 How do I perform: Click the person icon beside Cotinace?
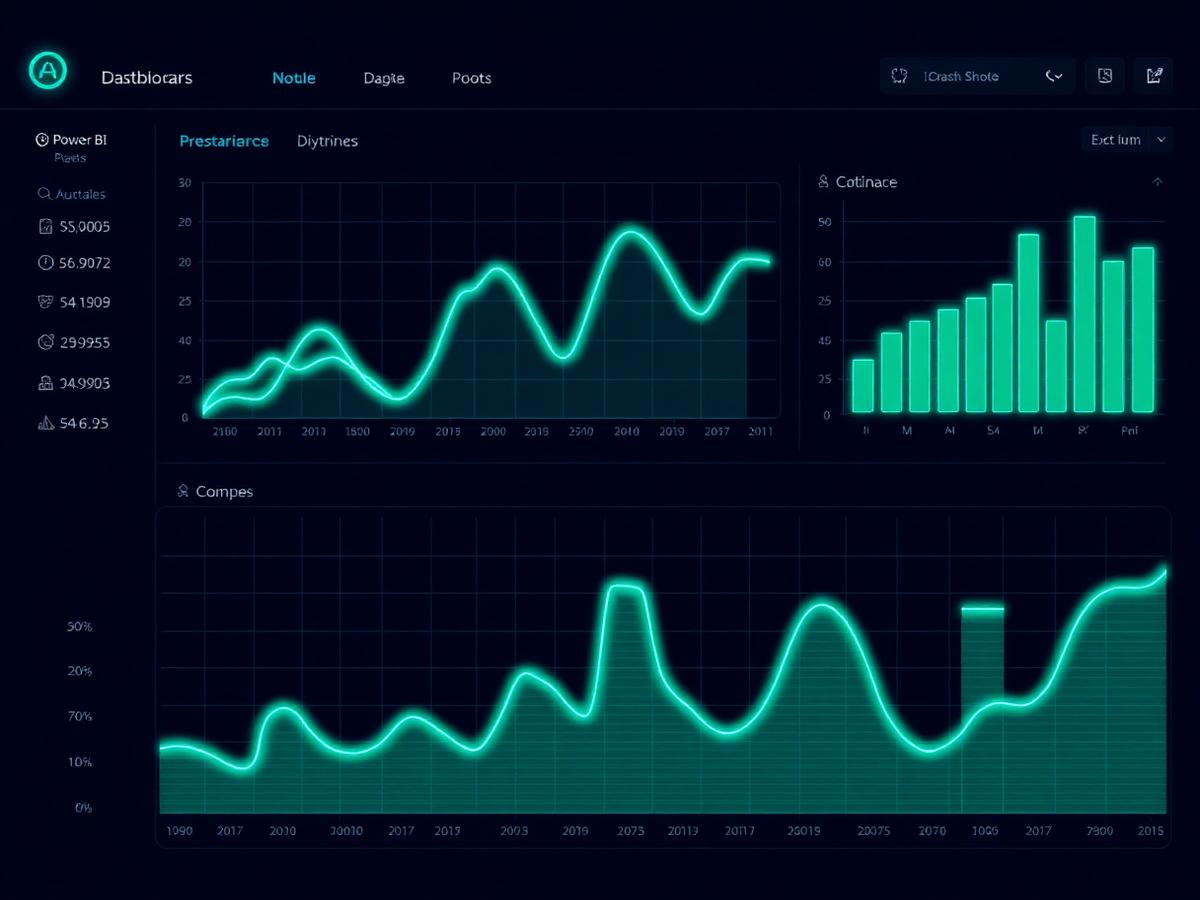(x=824, y=181)
